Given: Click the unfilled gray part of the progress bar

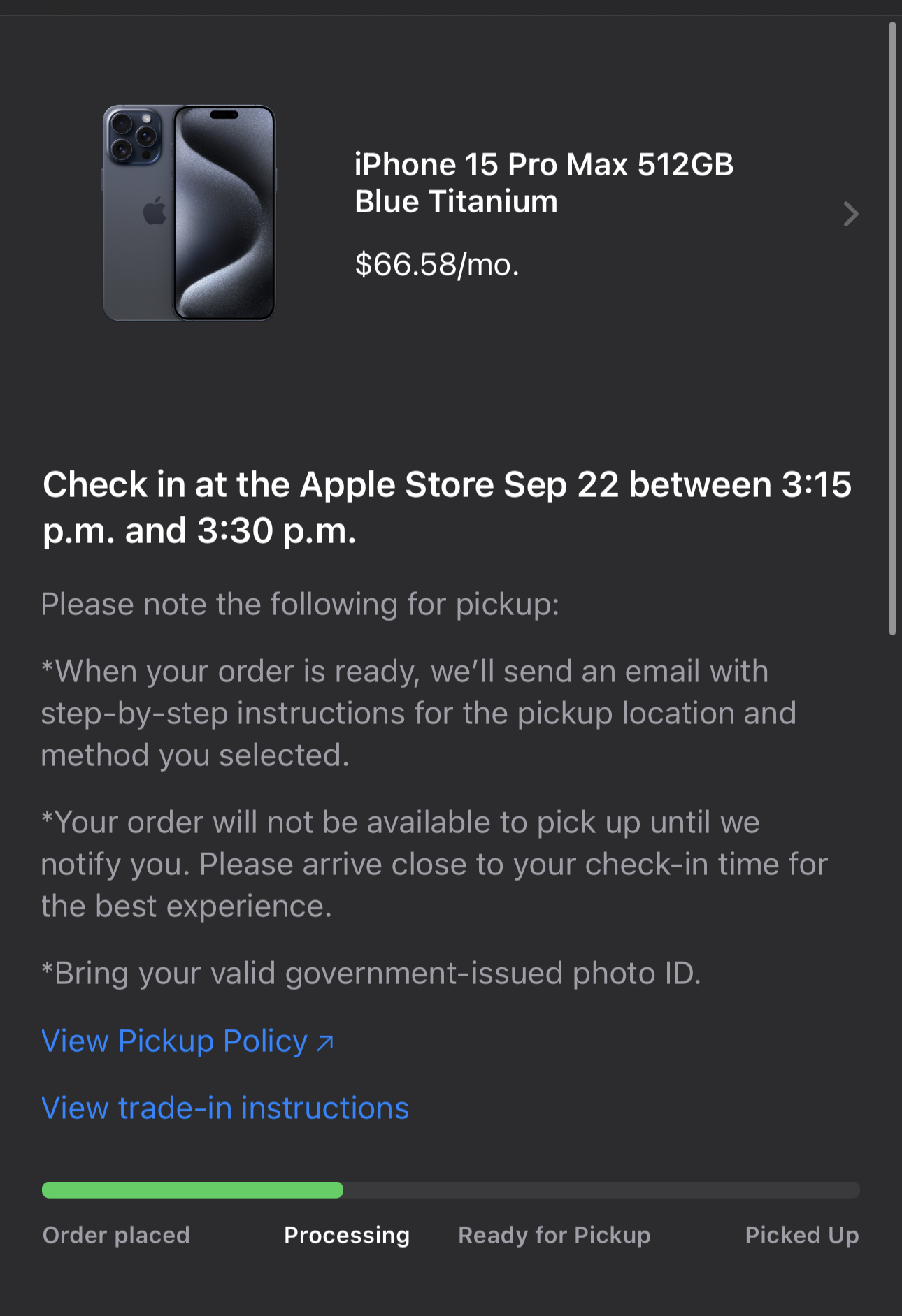Looking at the screenshot, I should click(601, 1190).
